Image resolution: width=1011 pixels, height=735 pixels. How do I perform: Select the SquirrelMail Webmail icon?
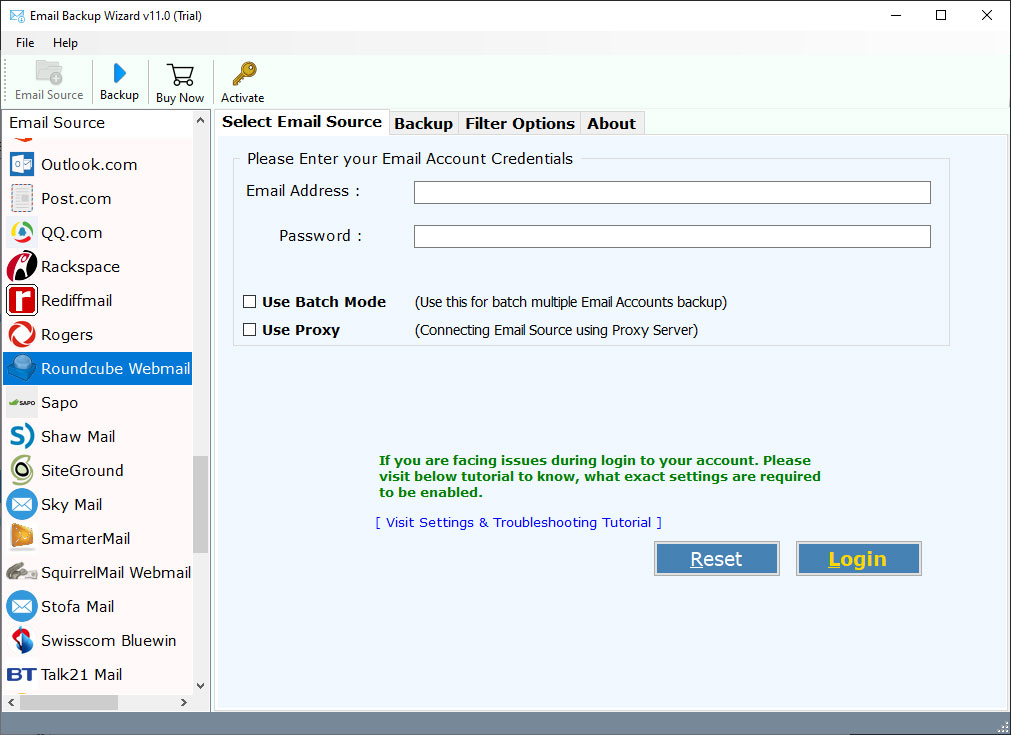(x=22, y=572)
